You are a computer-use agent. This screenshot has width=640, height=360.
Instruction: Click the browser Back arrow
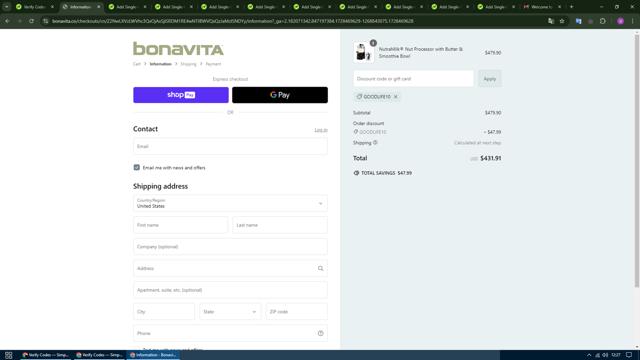[x=7, y=21]
